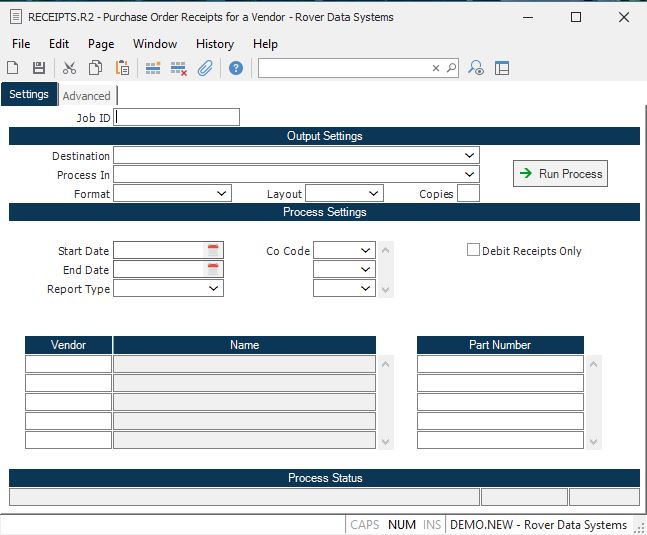
Task: Open the Window menu
Action: [x=155, y=44]
